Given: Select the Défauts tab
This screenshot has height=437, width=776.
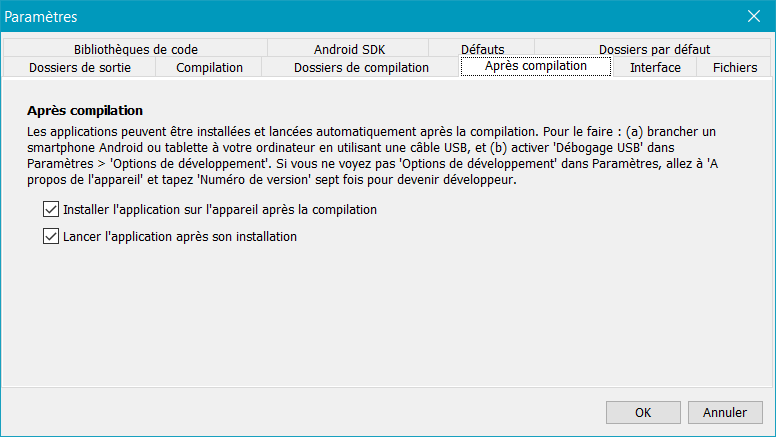Looking at the screenshot, I should [x=483, y=49].
